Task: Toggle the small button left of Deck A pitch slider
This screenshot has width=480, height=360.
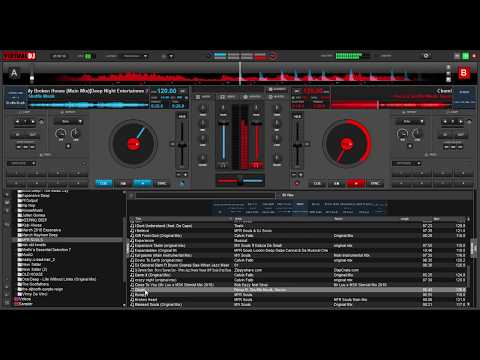Action: [x=172, y=144]
